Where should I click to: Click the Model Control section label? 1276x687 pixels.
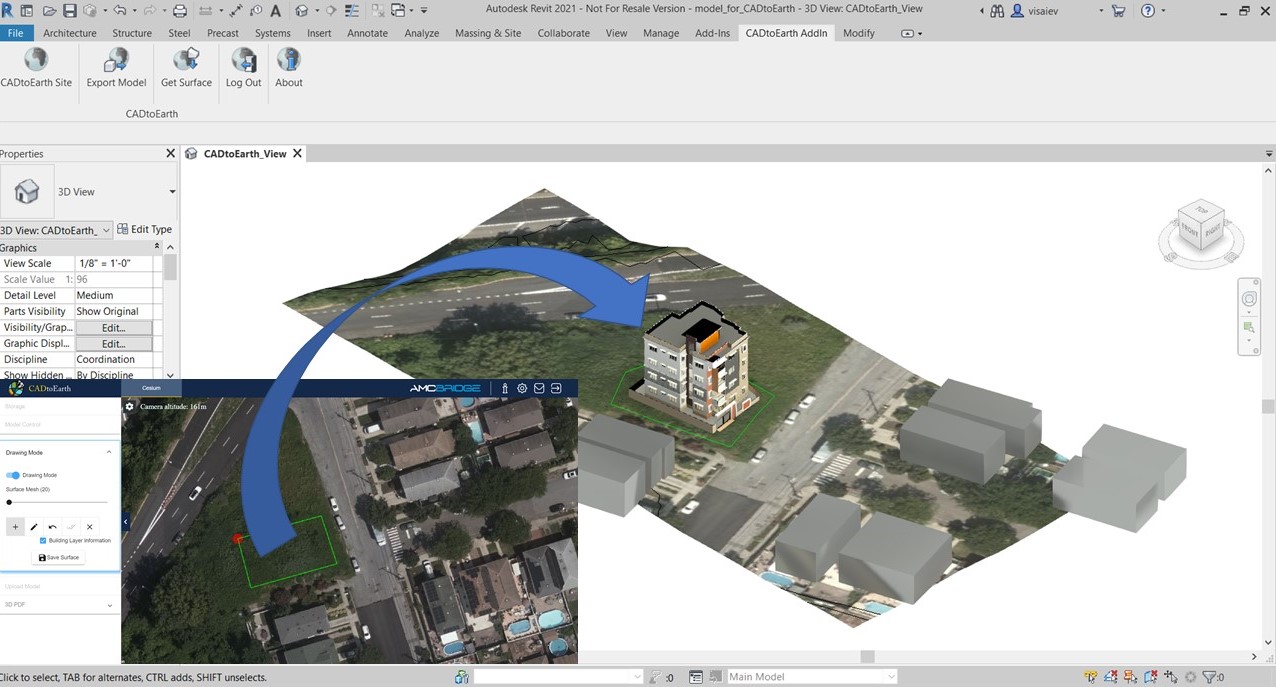pos(23,425)
